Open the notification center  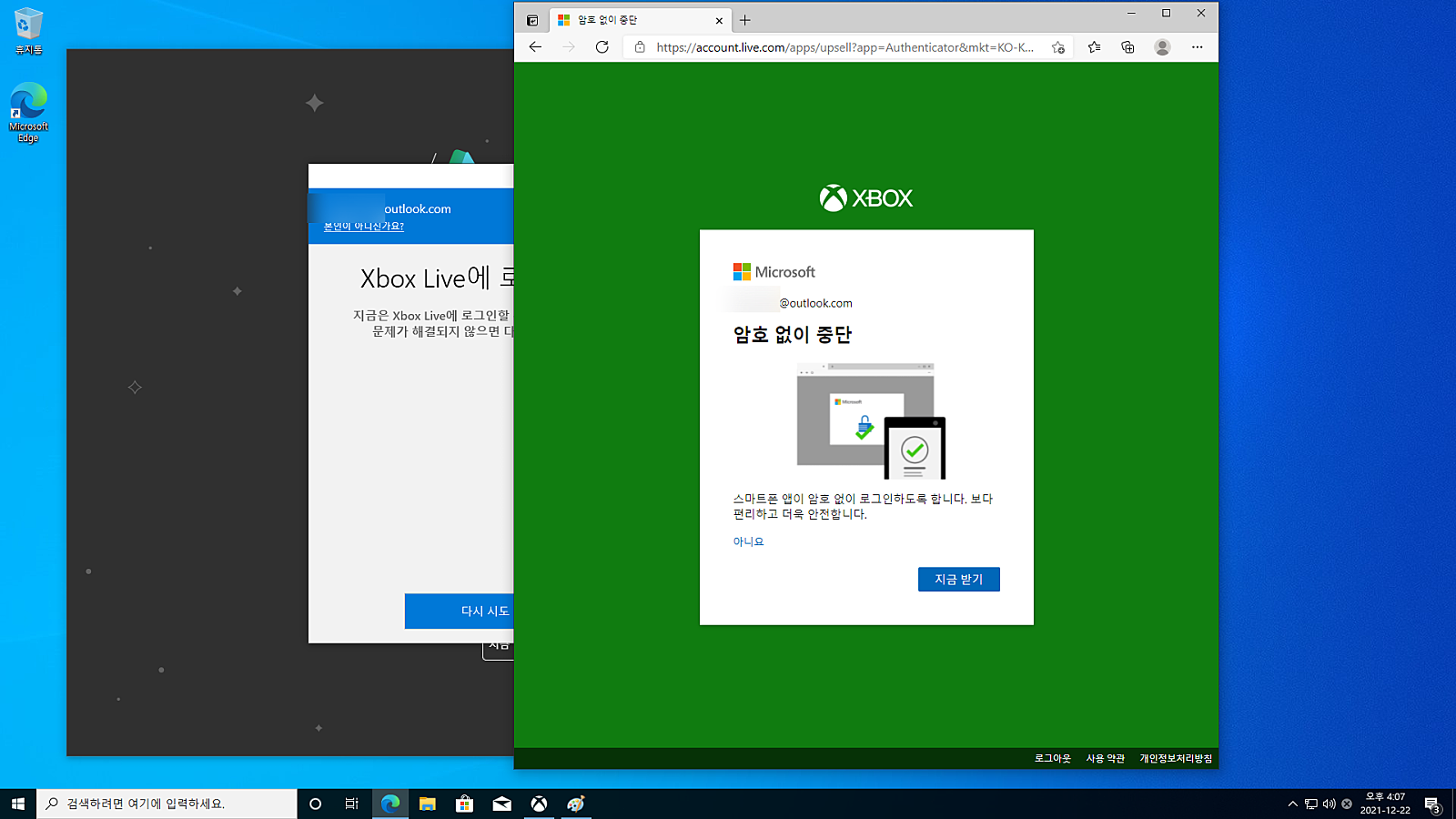[1432, 804]
